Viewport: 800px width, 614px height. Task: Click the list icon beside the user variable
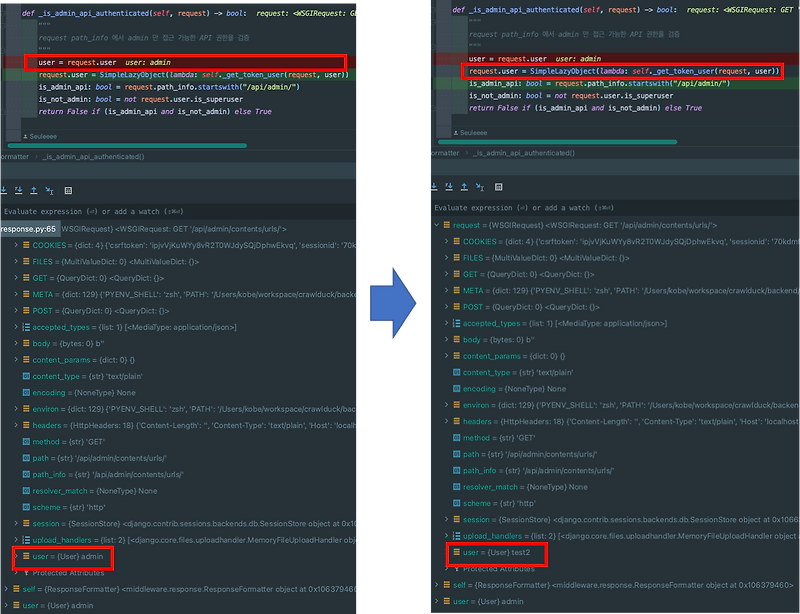pyautogui.click(x=25, y=557)
